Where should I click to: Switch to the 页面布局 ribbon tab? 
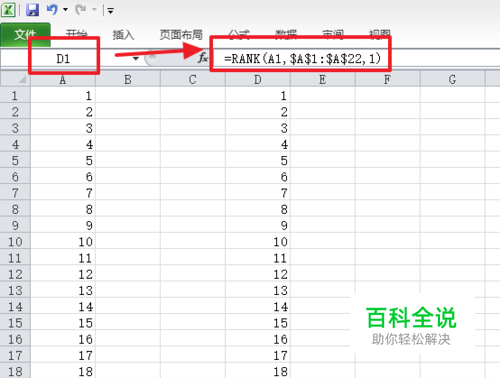[181, 35]
